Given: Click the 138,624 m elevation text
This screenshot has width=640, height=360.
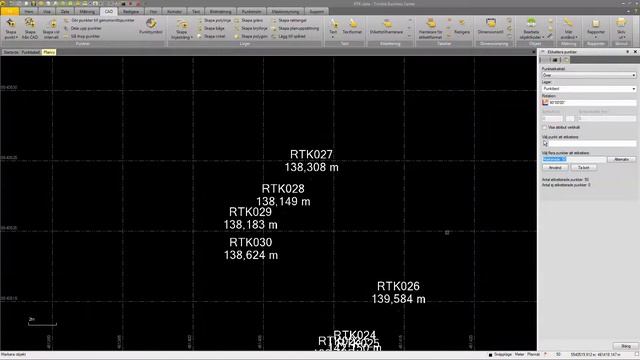Looking at the screenshot, I should pos(251,256).
